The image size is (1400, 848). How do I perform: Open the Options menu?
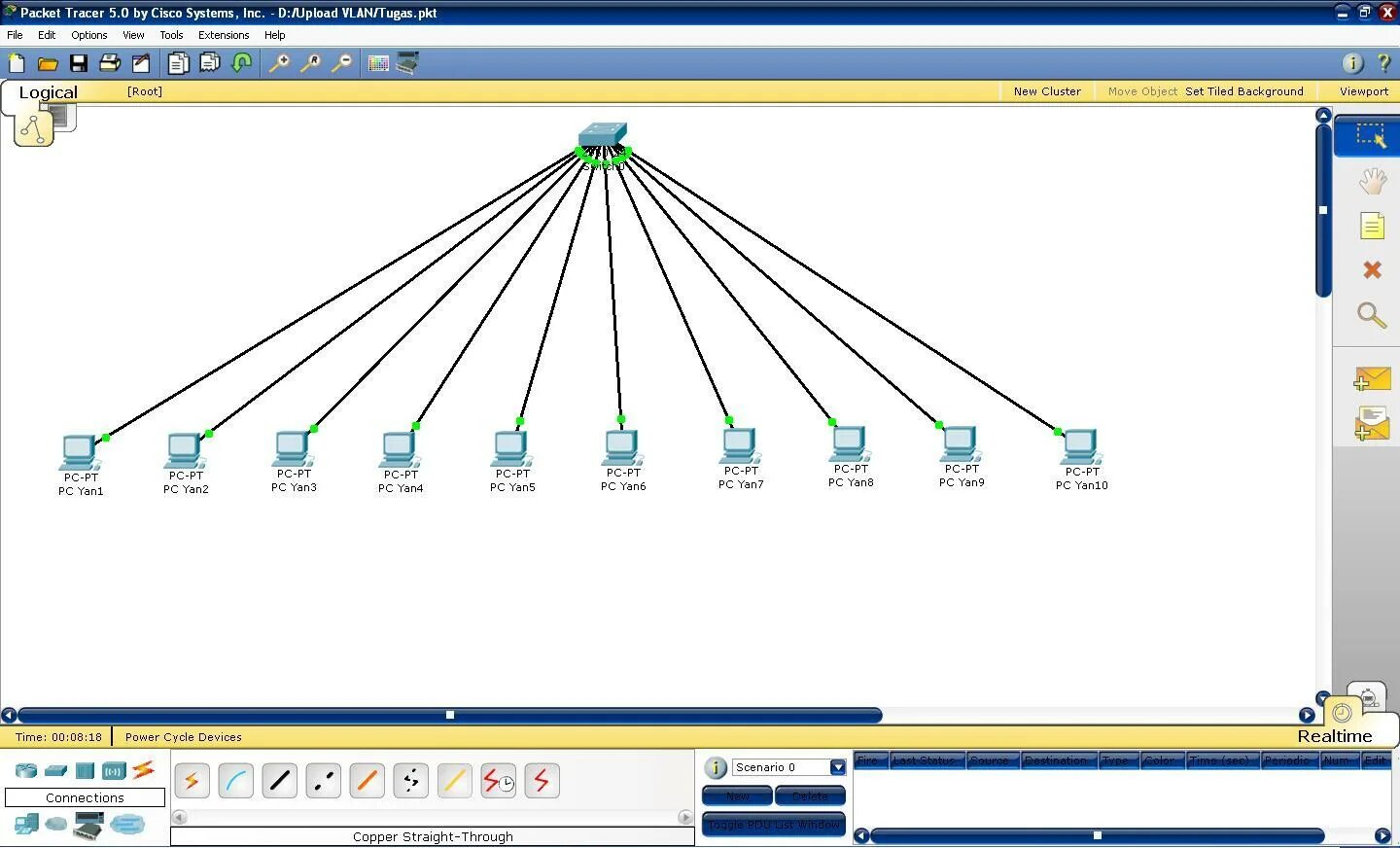(88, 35)
